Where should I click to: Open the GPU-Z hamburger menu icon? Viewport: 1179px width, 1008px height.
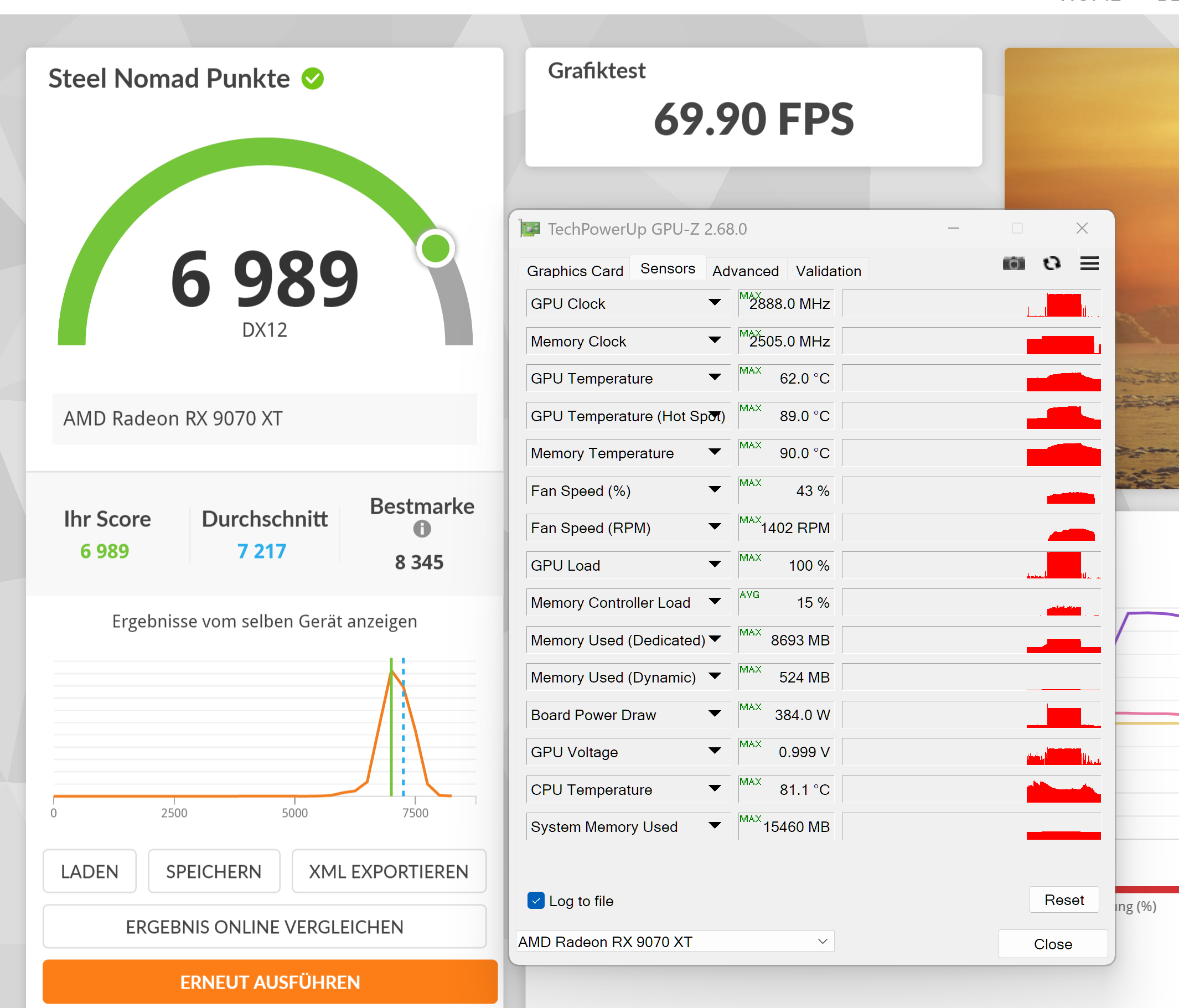(1089, 263)
